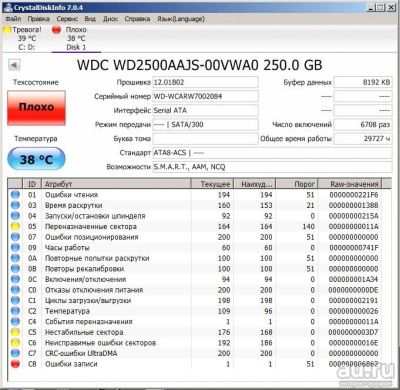Open the Правка menu
This screenshot has height=390, width=400.
click(39, 19)
